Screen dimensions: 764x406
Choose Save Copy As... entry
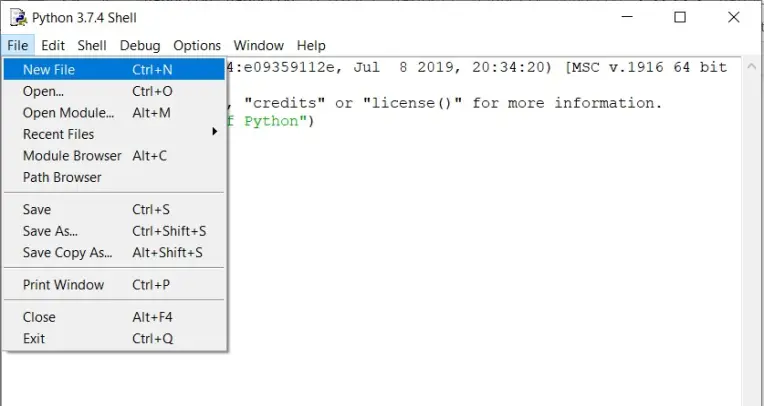[x=114, y=252]
